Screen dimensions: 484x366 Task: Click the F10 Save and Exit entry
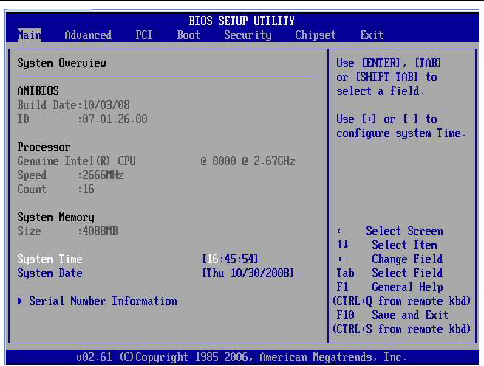pyautogui.click(x=393, y=315)
